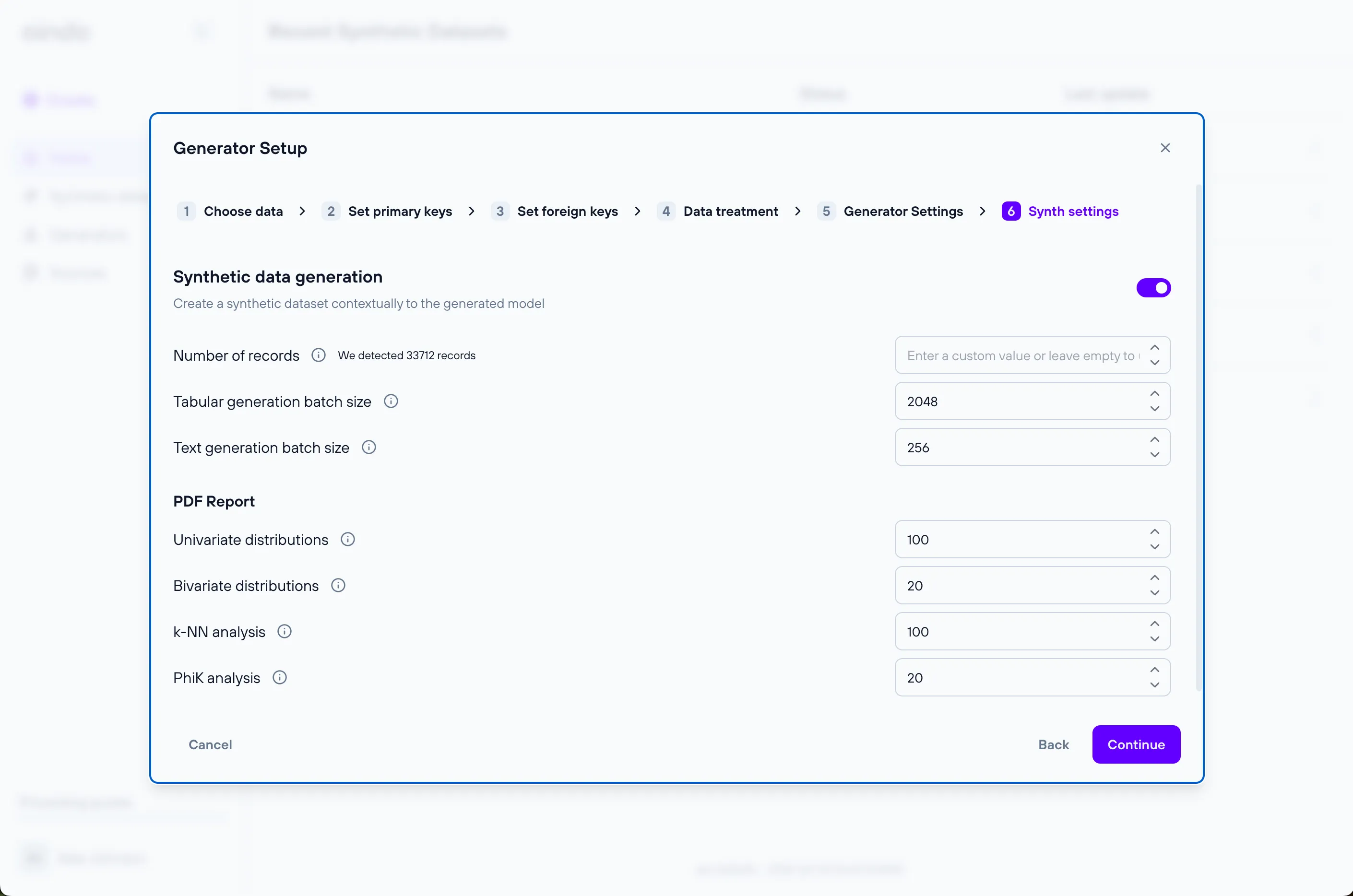Image resolution: width=1353 pixels, height=896 pixels.
Task: Click info icon next to PhiK analysis
Action: point(280,678)
